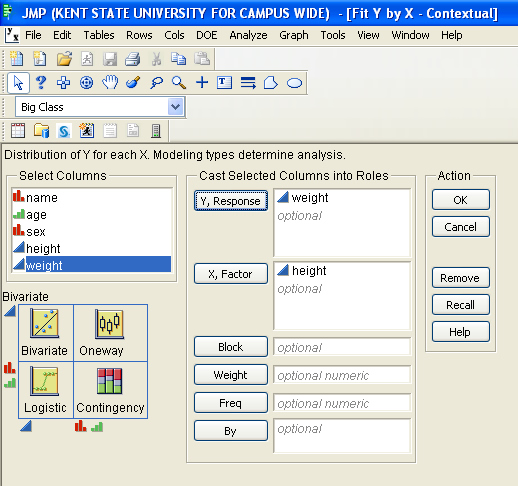Select weight in the Y Response box
518x486 pixels.
[x=303, y=198]
